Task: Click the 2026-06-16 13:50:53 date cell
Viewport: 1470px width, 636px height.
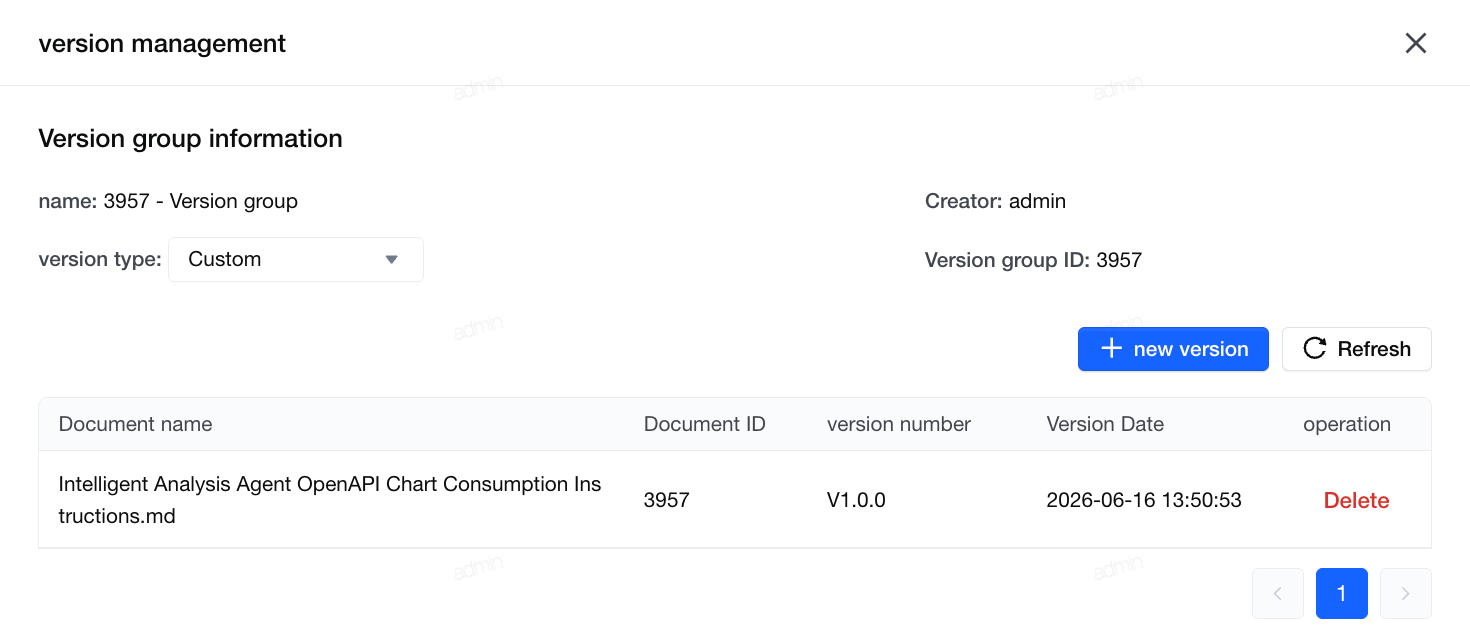Action: (x=1144, y=500)
